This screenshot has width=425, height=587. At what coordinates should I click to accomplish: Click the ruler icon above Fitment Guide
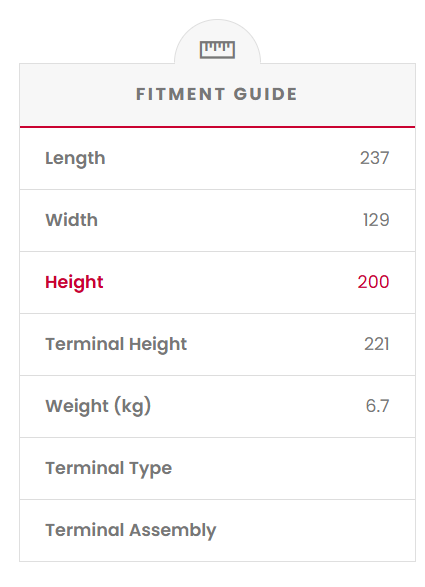217,50
